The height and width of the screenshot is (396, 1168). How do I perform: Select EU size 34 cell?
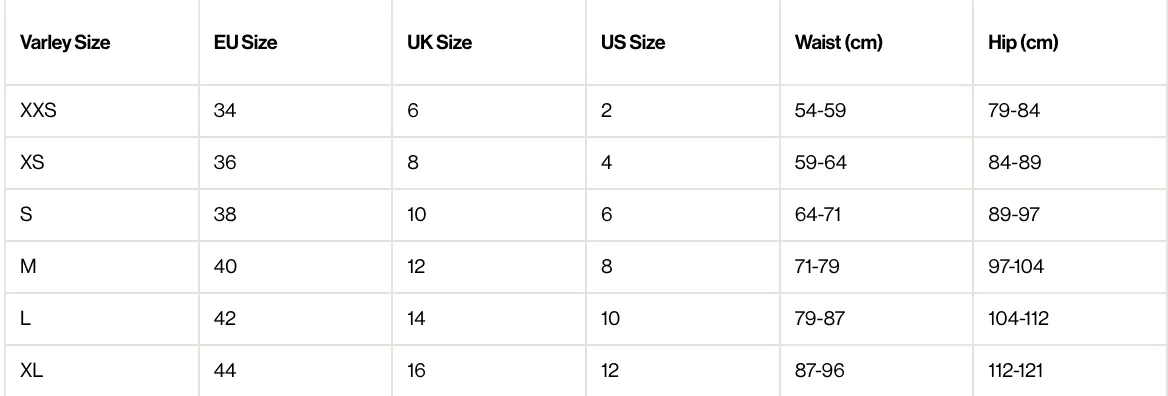(225, 111)
